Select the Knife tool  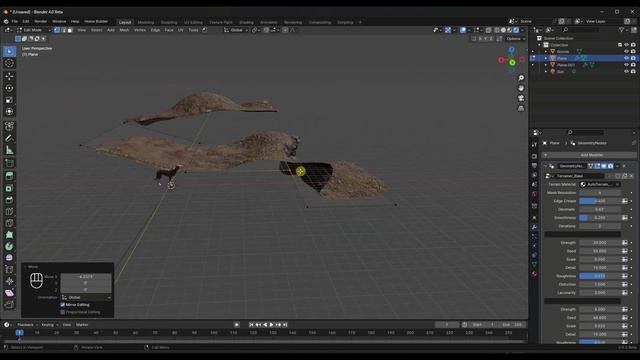(9, 223)
